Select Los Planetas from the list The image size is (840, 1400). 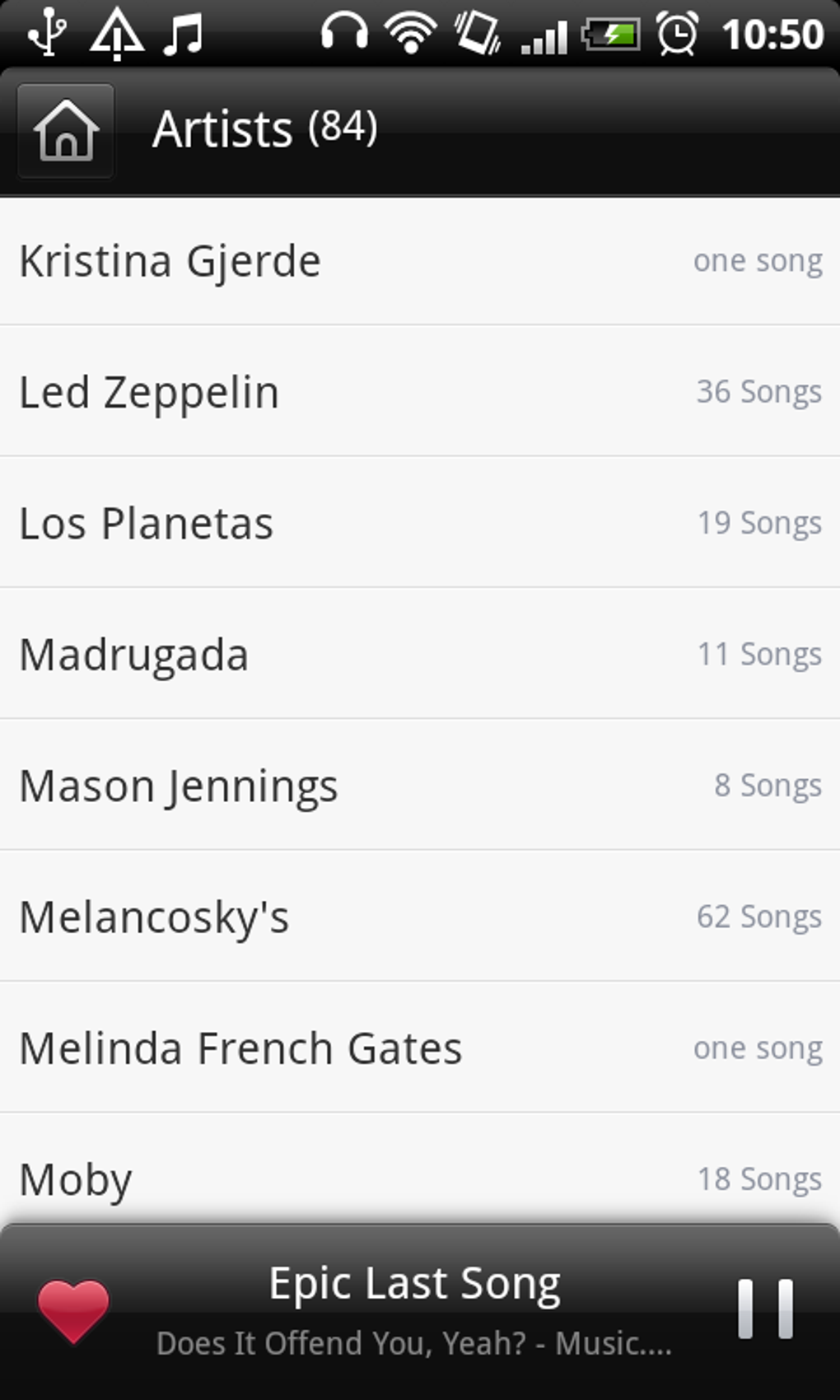coord(420,523)
